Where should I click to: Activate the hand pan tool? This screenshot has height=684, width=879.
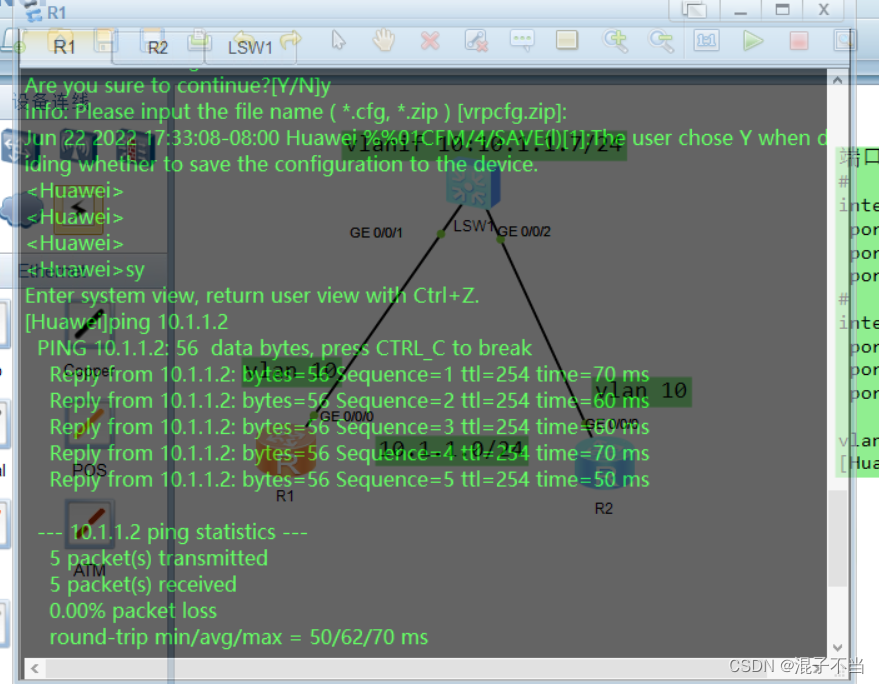tap(385, 40)
